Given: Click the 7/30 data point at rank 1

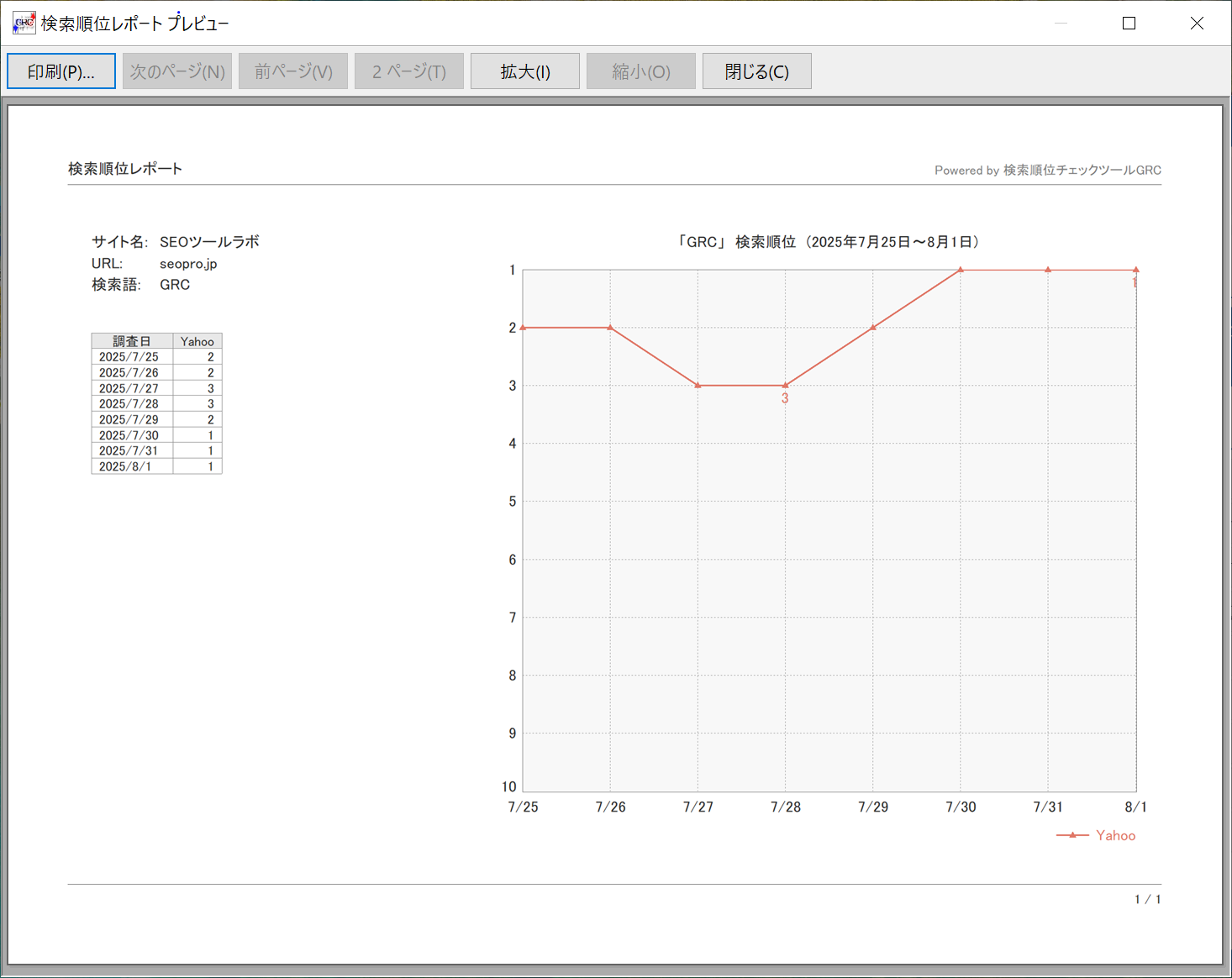Looking at the screenshot, I should 961,270.
